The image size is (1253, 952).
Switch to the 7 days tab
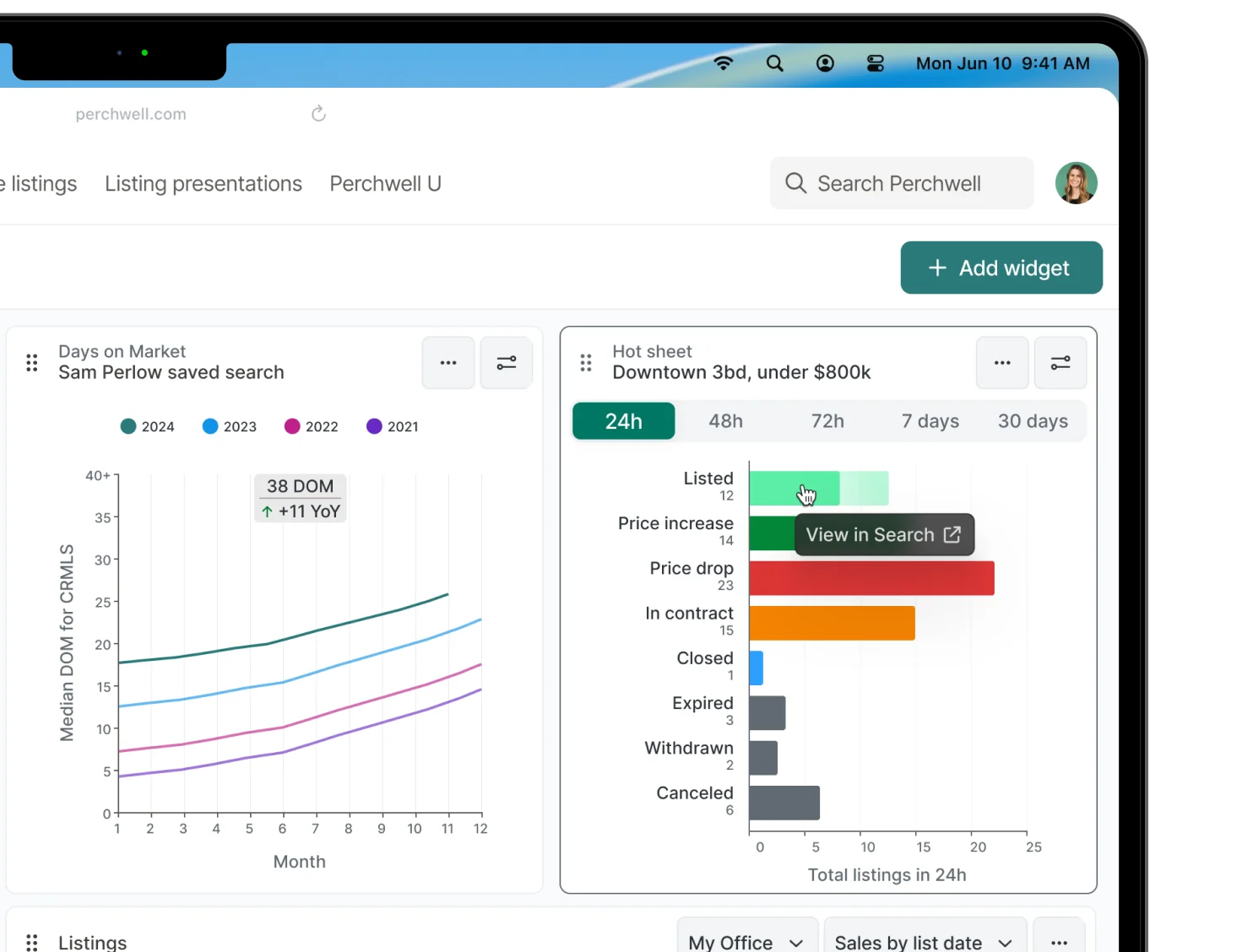(930, 421)
